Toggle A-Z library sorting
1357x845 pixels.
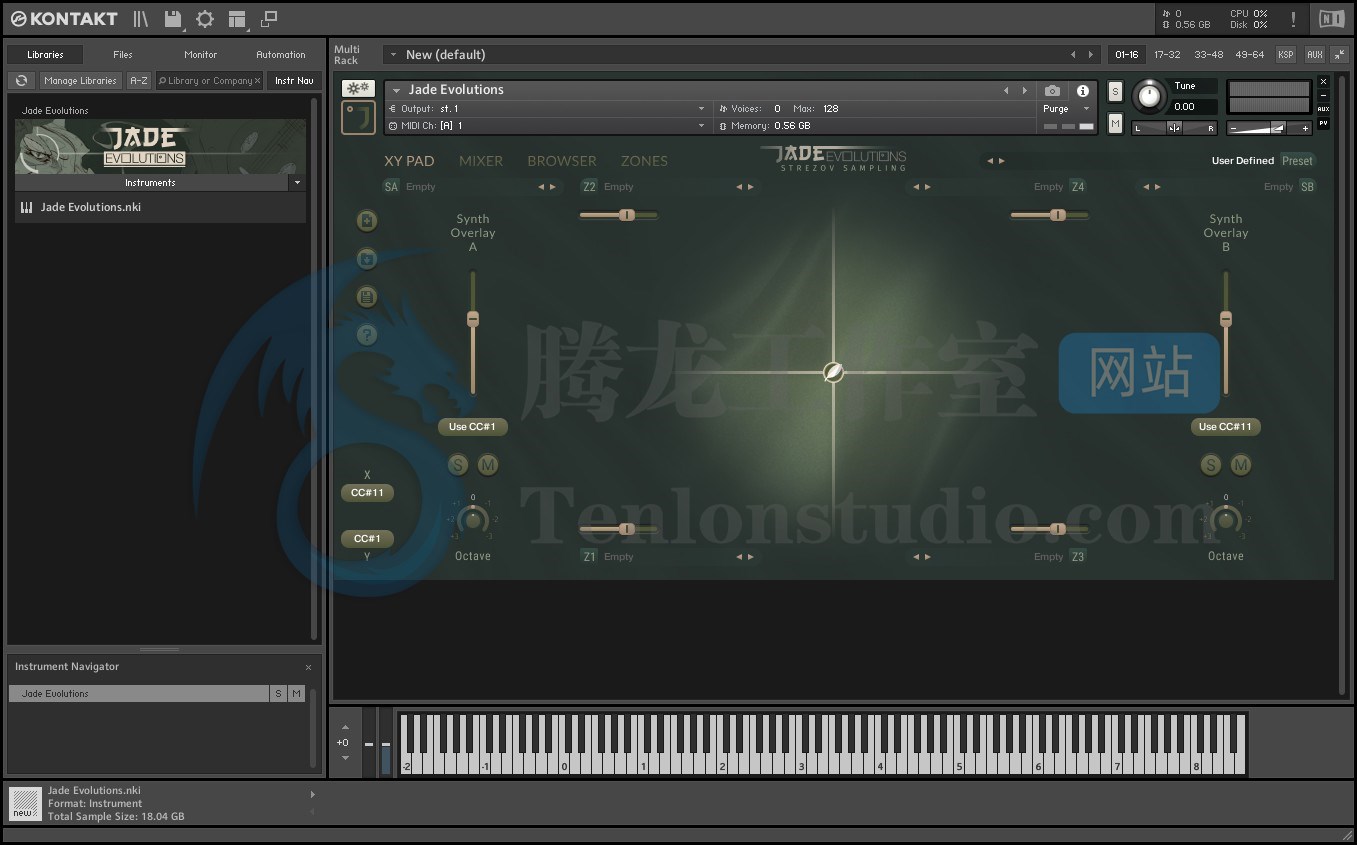(139, 81)
